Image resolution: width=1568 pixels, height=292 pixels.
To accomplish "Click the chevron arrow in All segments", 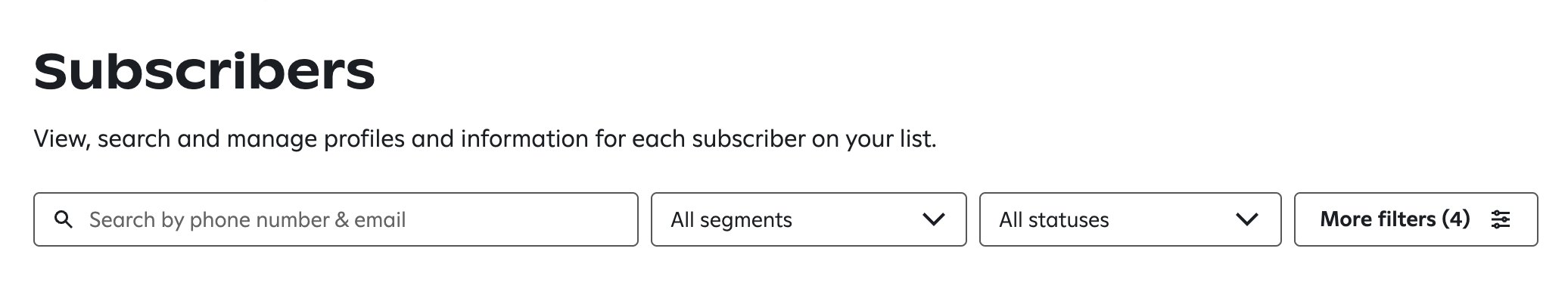I will tap(934, 219).
